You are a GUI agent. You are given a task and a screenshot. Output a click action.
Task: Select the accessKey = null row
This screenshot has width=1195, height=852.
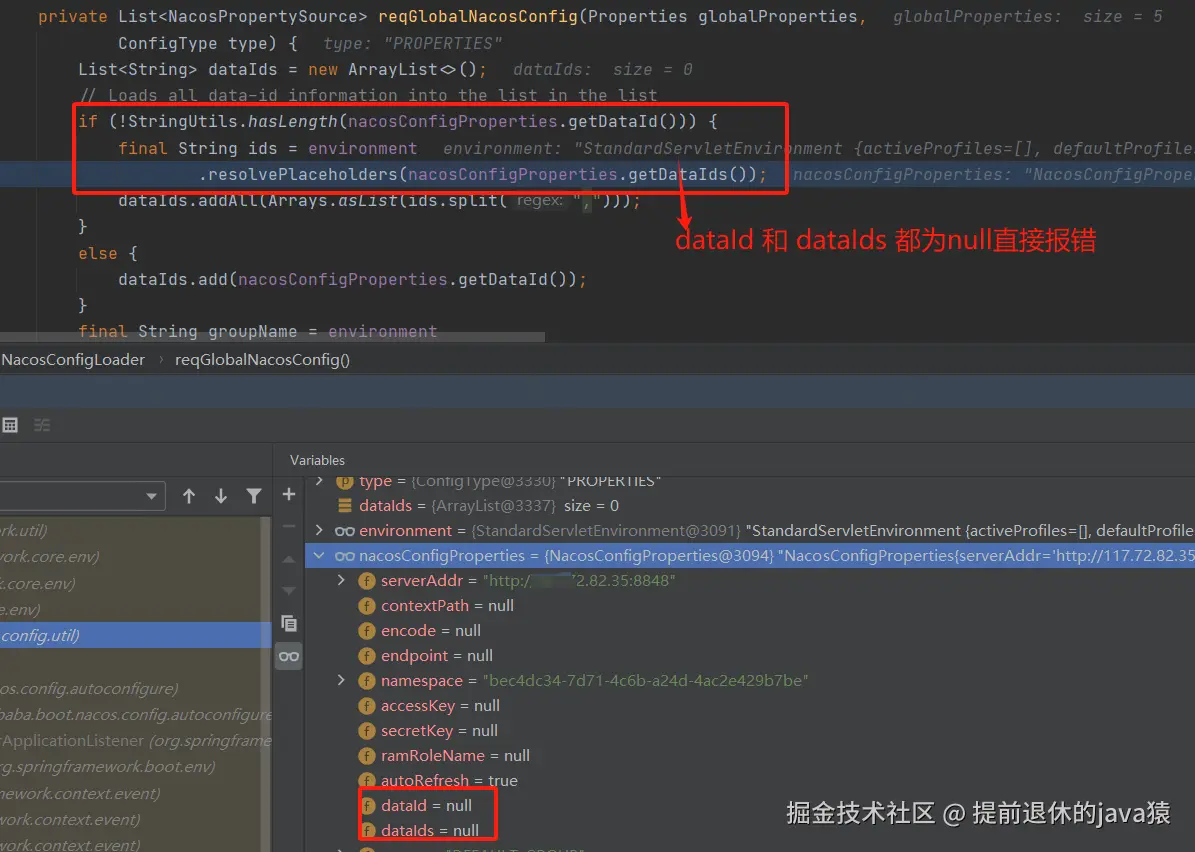(750, 706)
